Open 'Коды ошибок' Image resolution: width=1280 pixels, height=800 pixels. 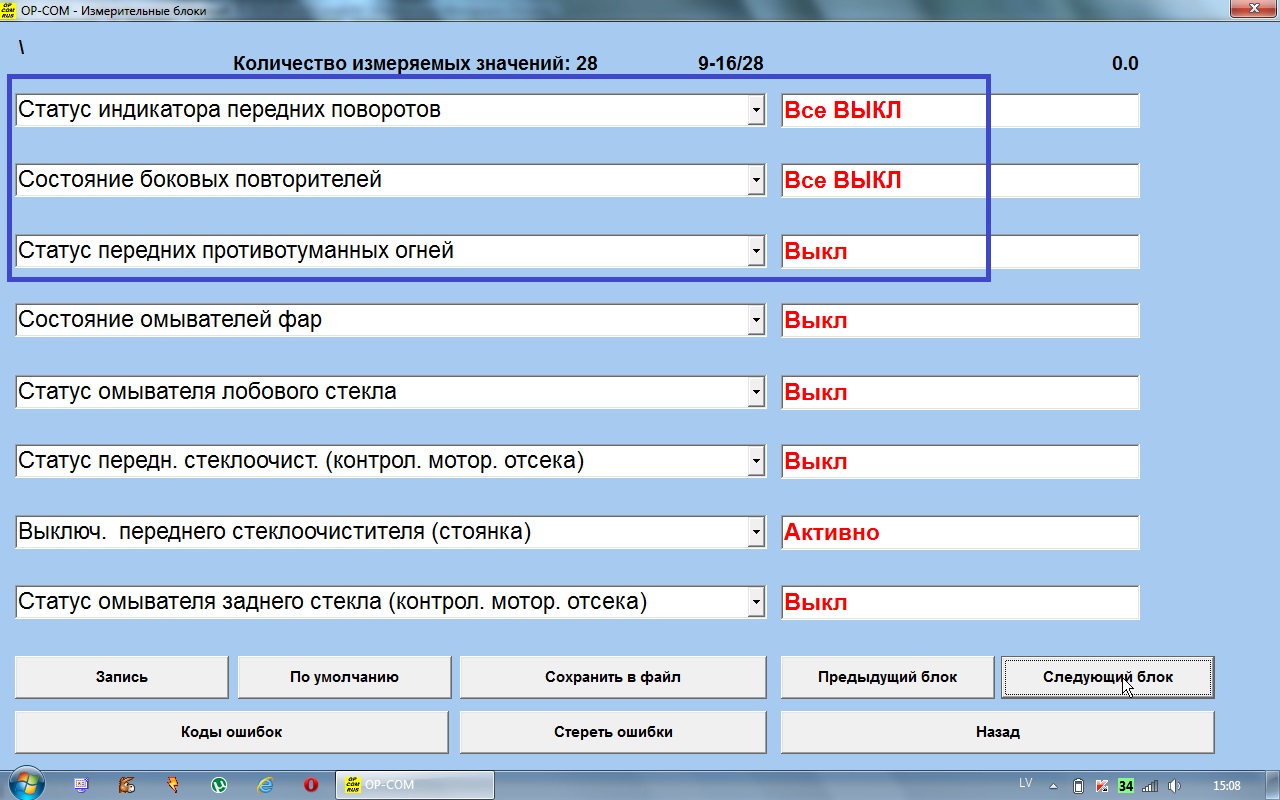tap(231, 732)
